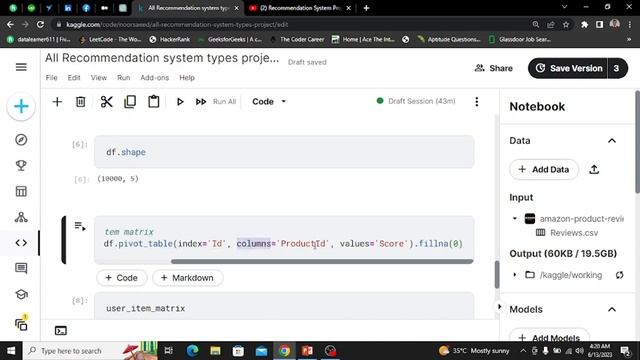Open the View menu
Screen dimensions: 640x360
pyautogui.click(x=99, y=78)
